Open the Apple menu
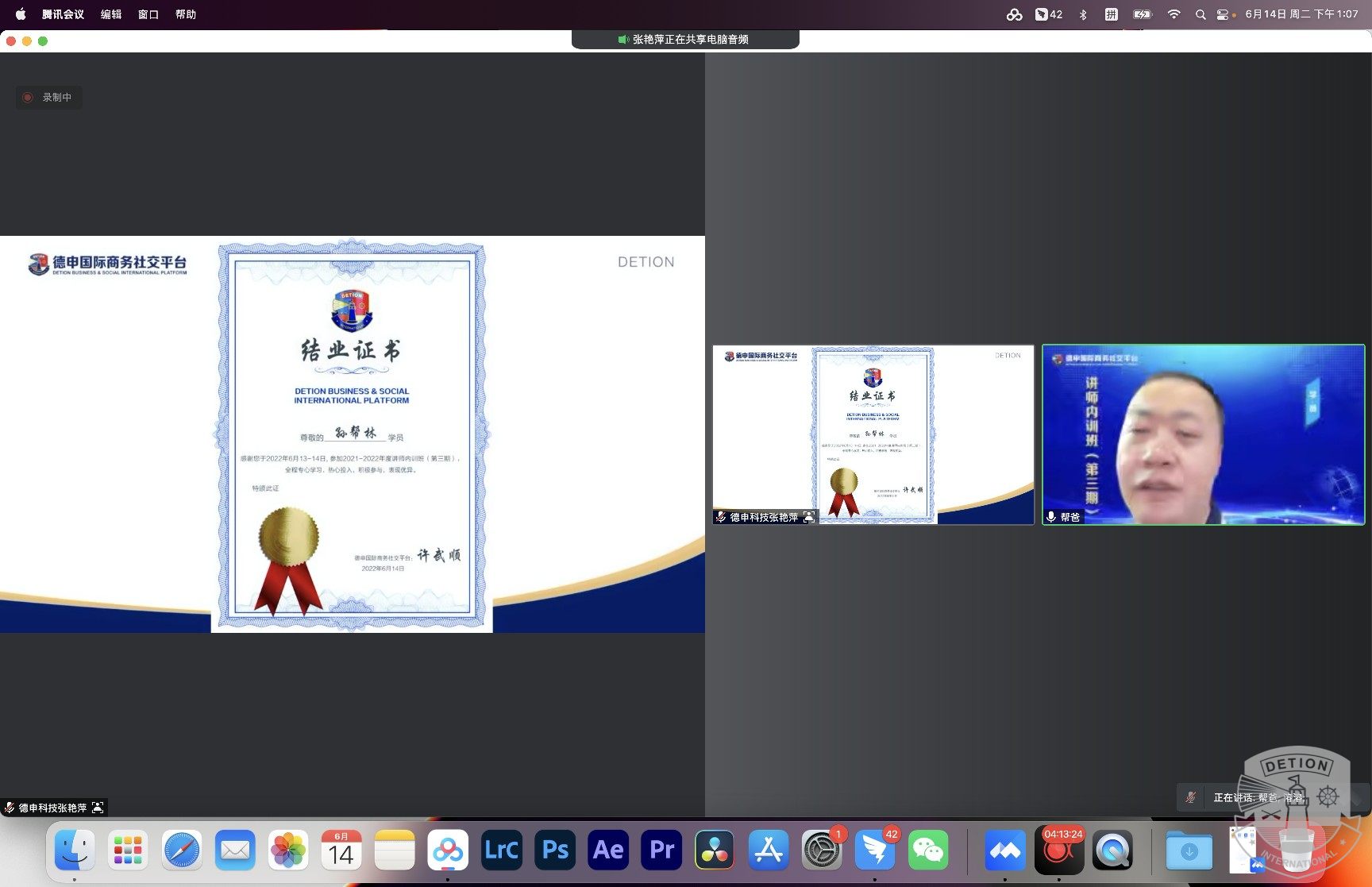This screenshot has height=887, width=1372. 21,14
